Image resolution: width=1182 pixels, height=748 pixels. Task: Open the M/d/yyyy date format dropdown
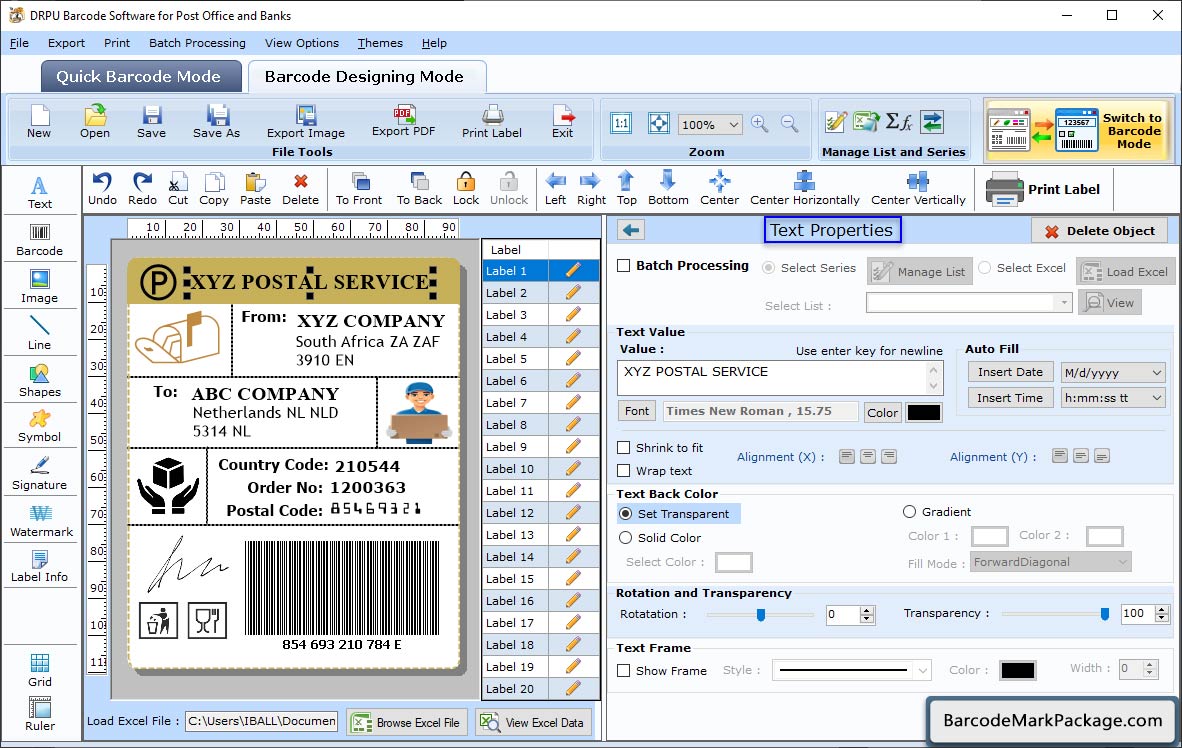point(1157,372)
